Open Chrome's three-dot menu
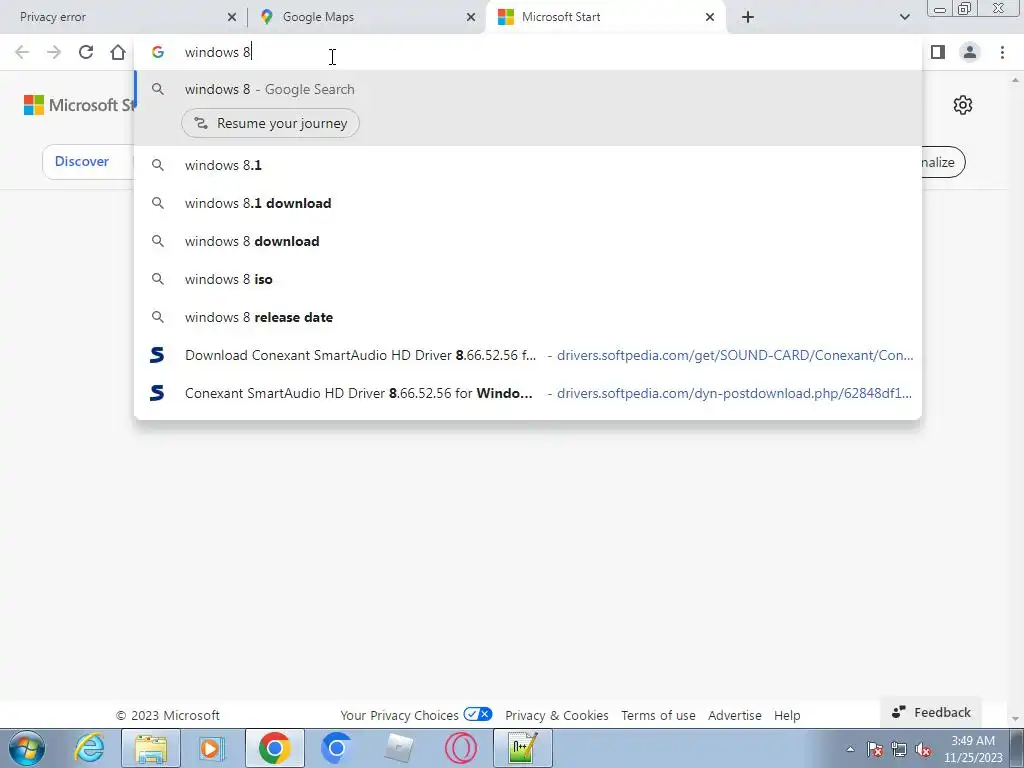 1002,52
